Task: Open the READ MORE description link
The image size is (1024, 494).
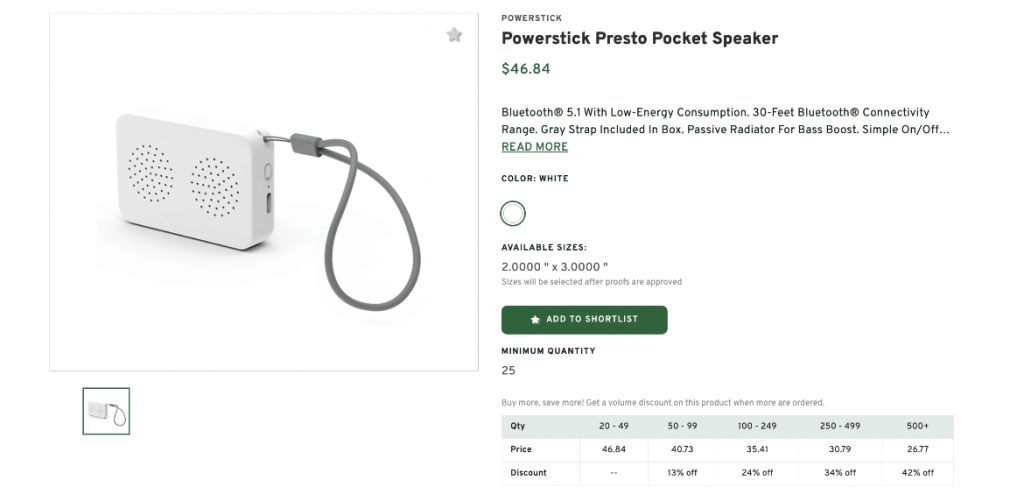Action: tap(534, 147)
